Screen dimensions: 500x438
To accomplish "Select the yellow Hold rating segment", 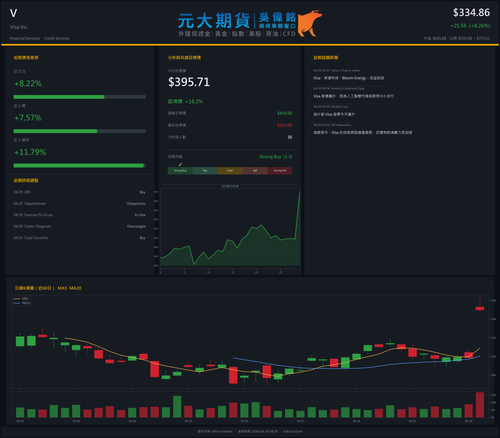I will point(230,171).
